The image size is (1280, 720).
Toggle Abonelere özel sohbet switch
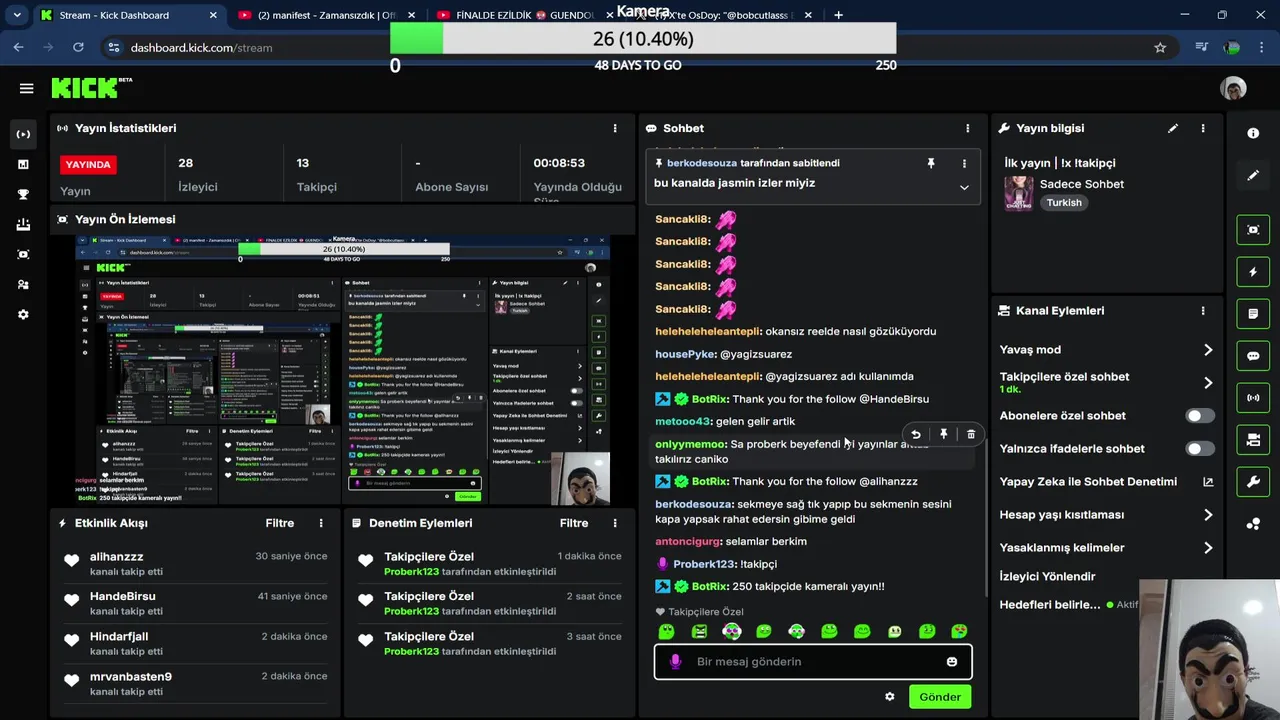[x=1200, y=415]
